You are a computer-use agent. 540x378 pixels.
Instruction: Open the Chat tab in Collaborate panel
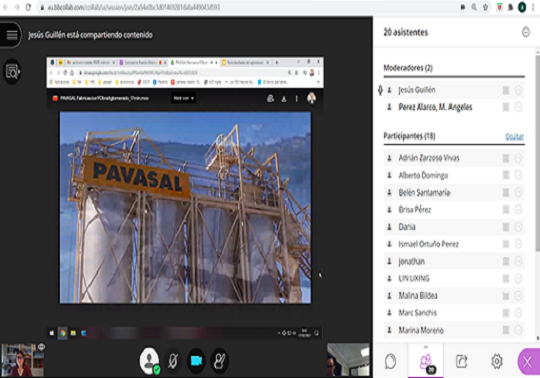tap(391, 361)
